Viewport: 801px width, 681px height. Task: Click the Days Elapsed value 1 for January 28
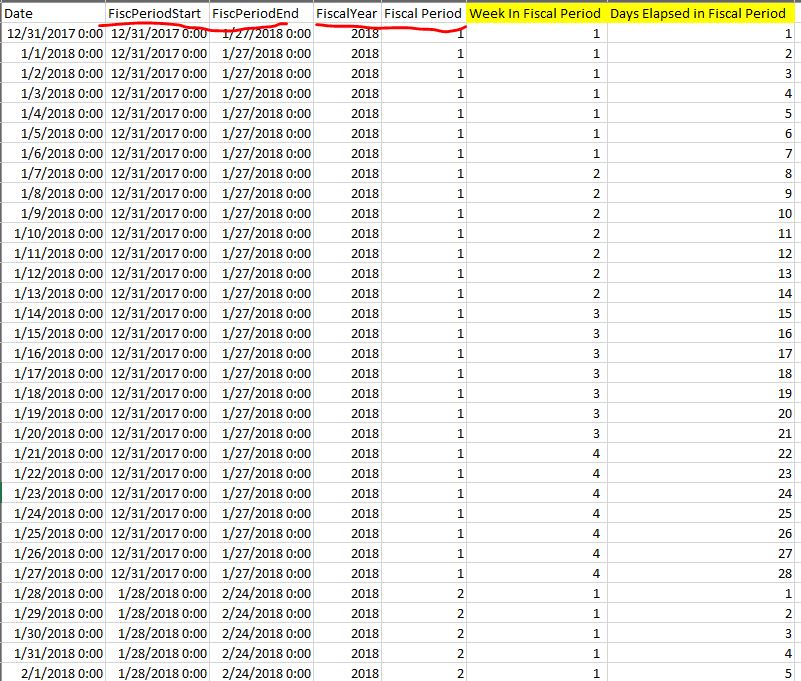tap(700, 593)
